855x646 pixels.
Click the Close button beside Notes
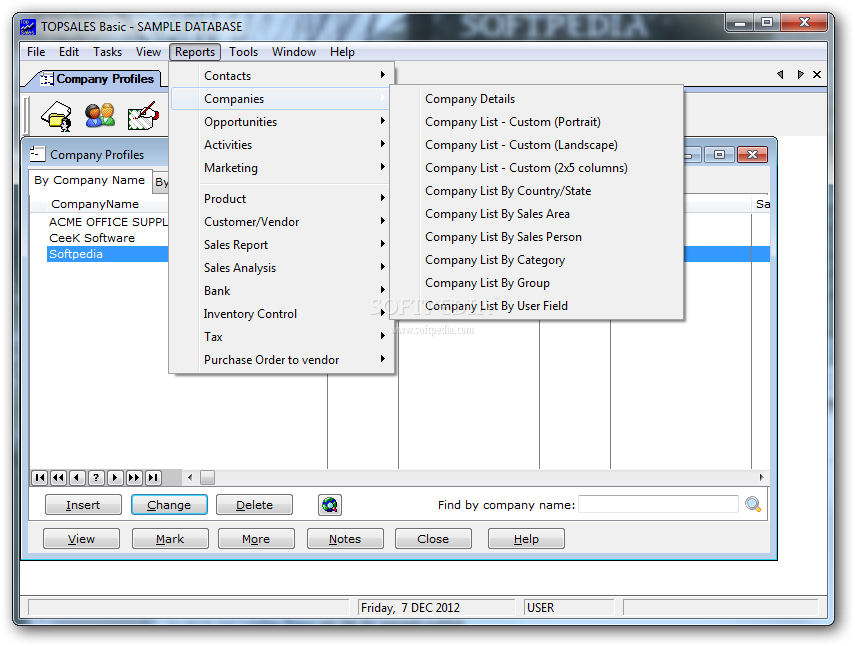click(433, 539)
